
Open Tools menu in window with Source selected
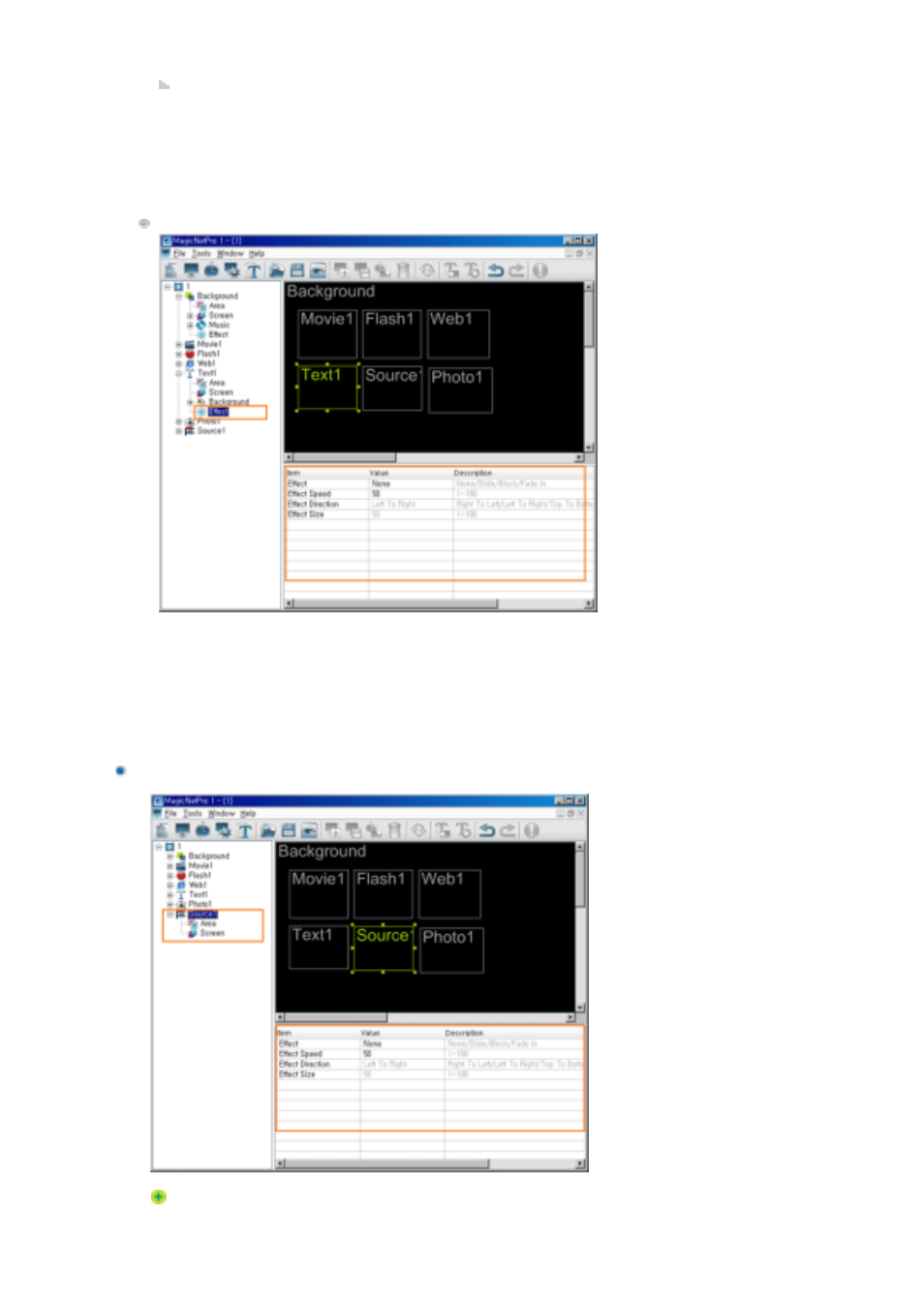tap(192, 813)
